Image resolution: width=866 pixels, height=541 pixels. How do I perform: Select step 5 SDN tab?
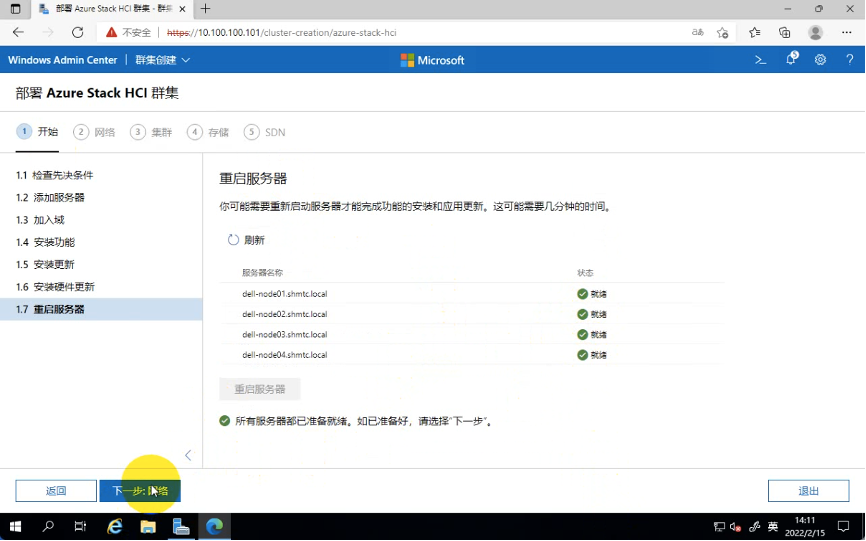click(x=265, y=132)
